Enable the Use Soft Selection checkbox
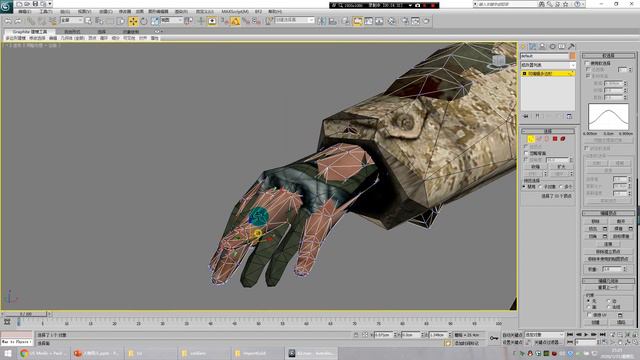Image resolution: width=640 pixels, height=360 pixels. pyautogui.click(x=587, y=63)
